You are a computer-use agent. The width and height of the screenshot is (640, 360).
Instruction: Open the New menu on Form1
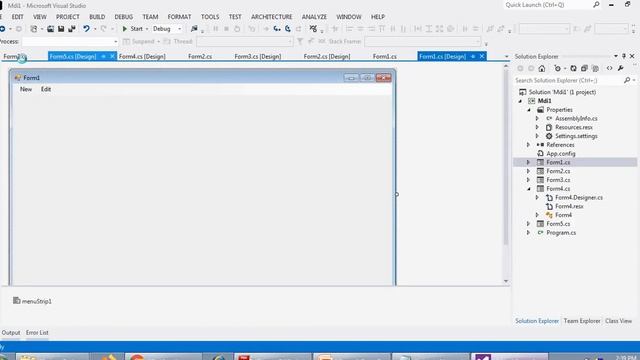tap(26, 89)
